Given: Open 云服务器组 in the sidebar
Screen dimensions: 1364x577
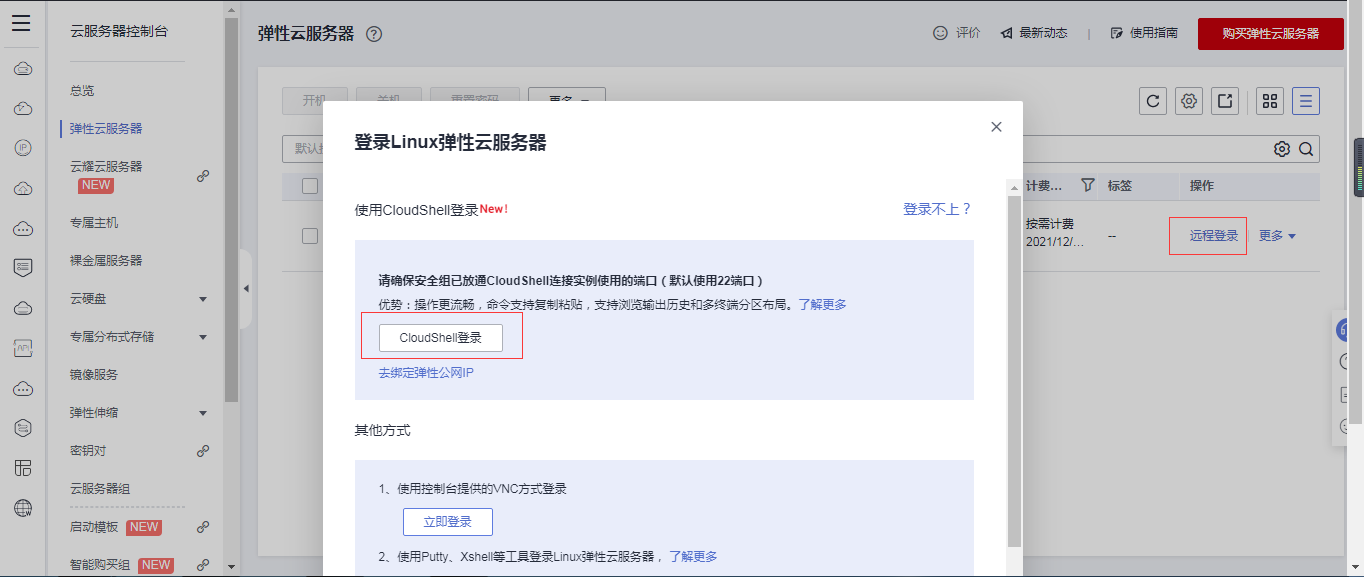Looking at the screenshot, I should click(100, 489).
